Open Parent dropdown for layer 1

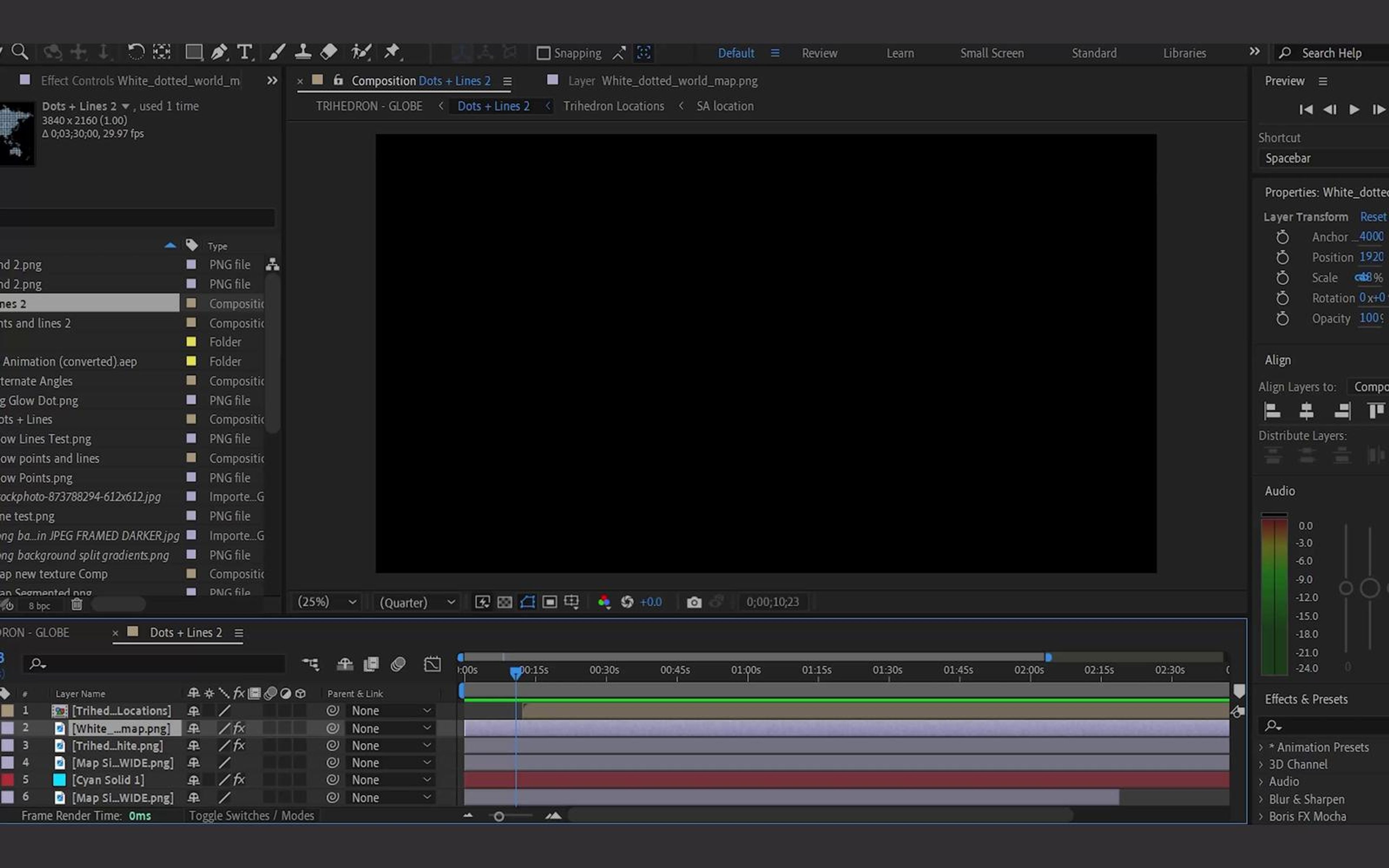point(391,711)
